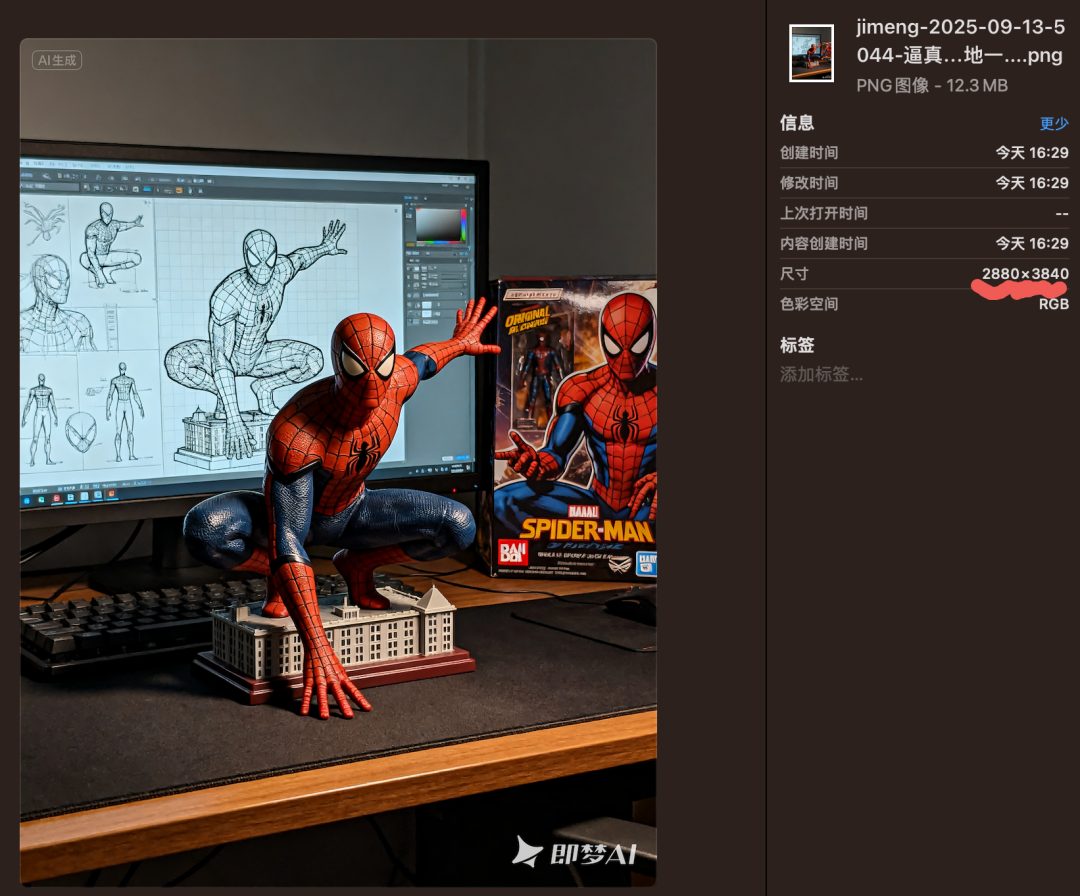The width and height of the screenshot is (1080, 896).
Task: Click the 今天 16:29 value beside 创建时间
Action: coord(1032,153)
